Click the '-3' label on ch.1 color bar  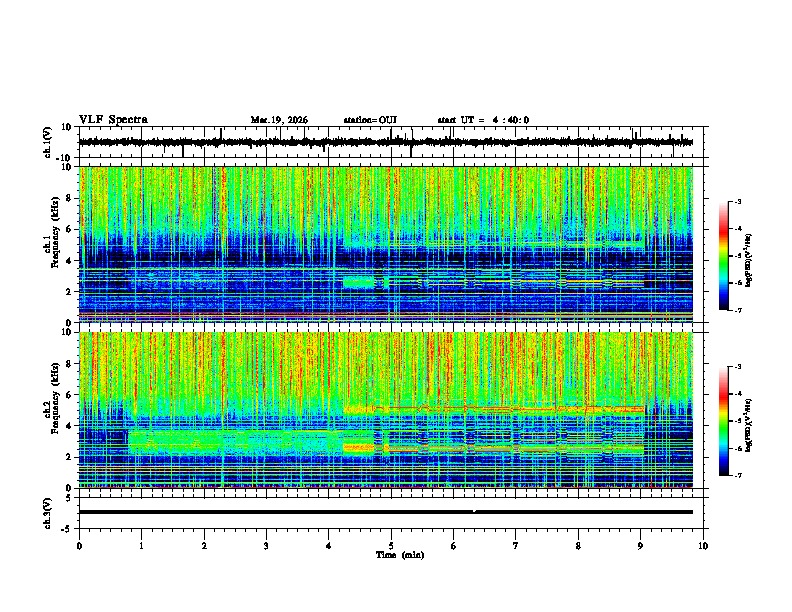click(737, 201)
